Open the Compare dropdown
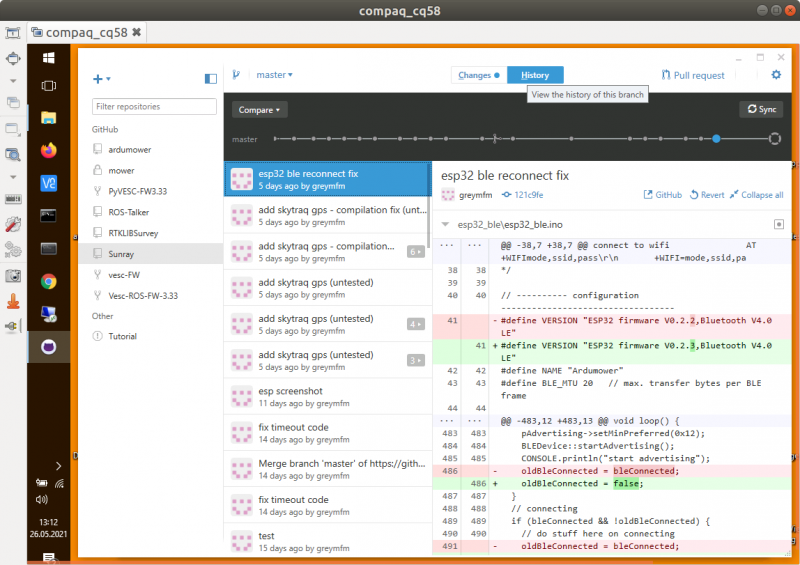Screen dimensions: 800x565 (x=260, y=110)
